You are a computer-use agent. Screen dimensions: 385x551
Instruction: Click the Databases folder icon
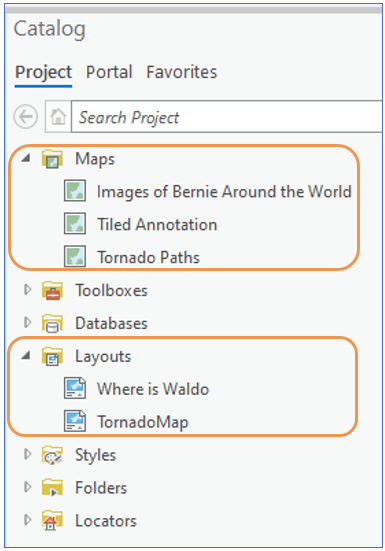tap(52, 323)
